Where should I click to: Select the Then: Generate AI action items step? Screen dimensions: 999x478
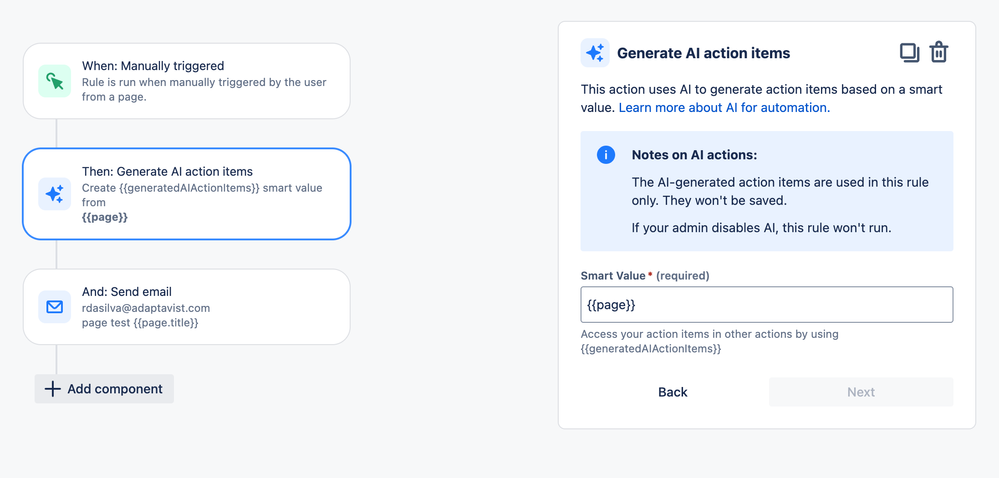tap(186, 194)
